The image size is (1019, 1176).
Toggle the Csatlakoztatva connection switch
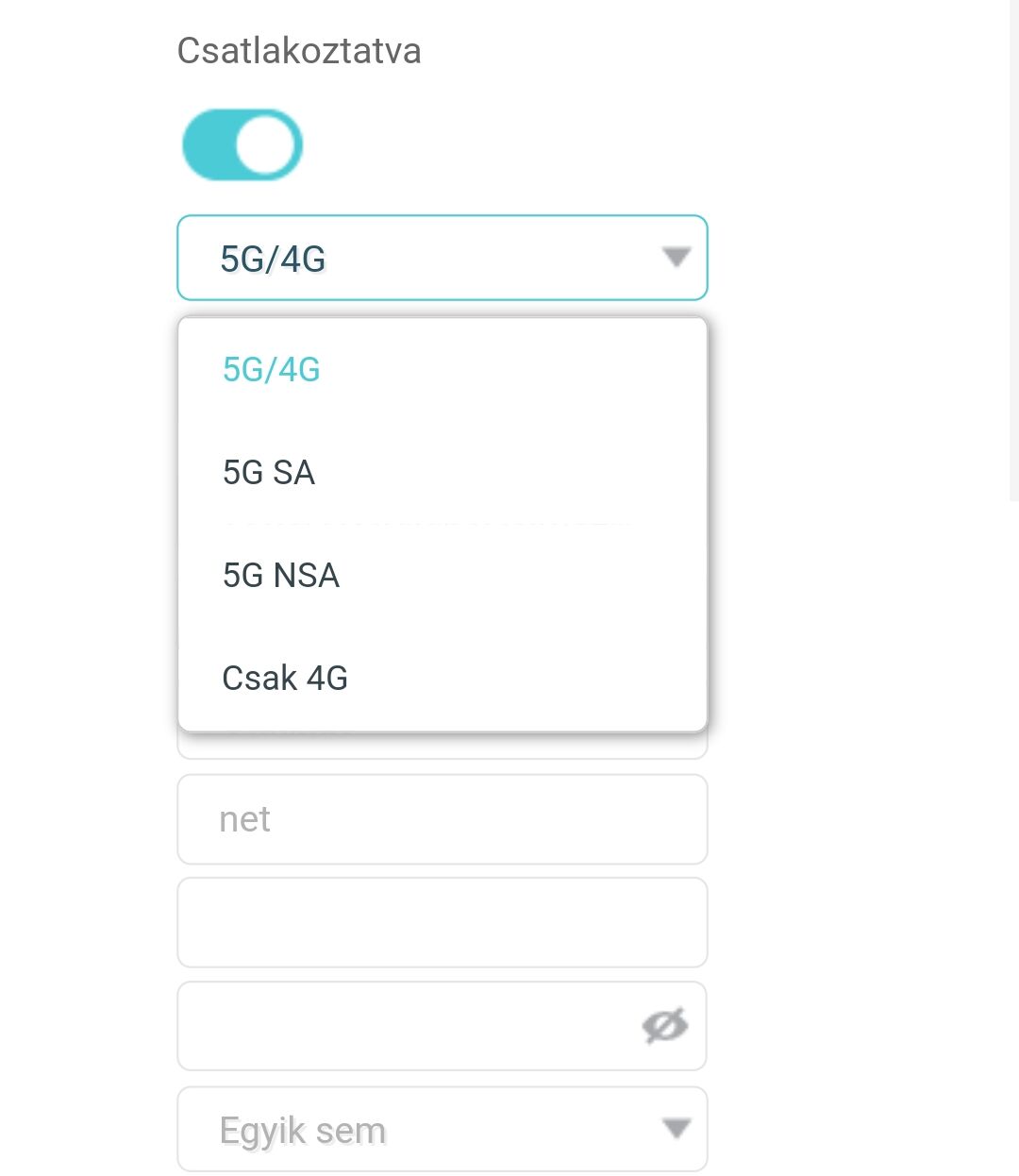click(x=242, y=144)
